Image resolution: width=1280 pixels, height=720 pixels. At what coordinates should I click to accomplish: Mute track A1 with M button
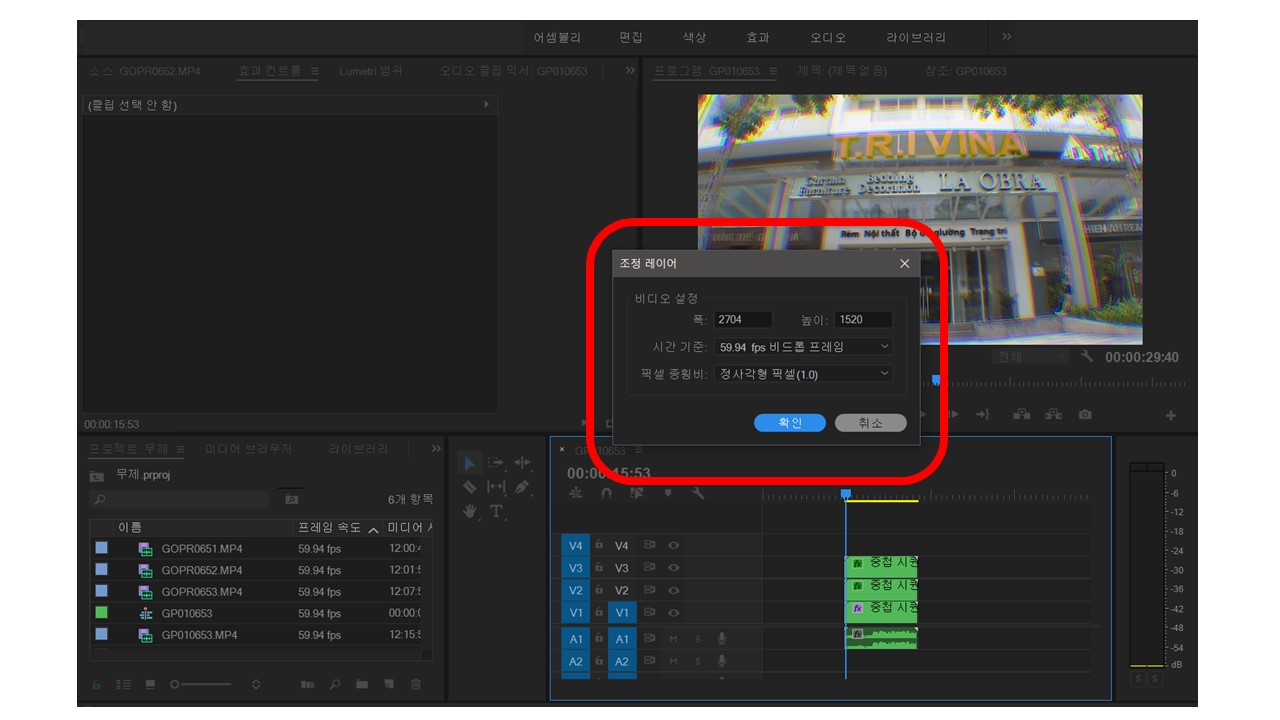tap(673, 639)
